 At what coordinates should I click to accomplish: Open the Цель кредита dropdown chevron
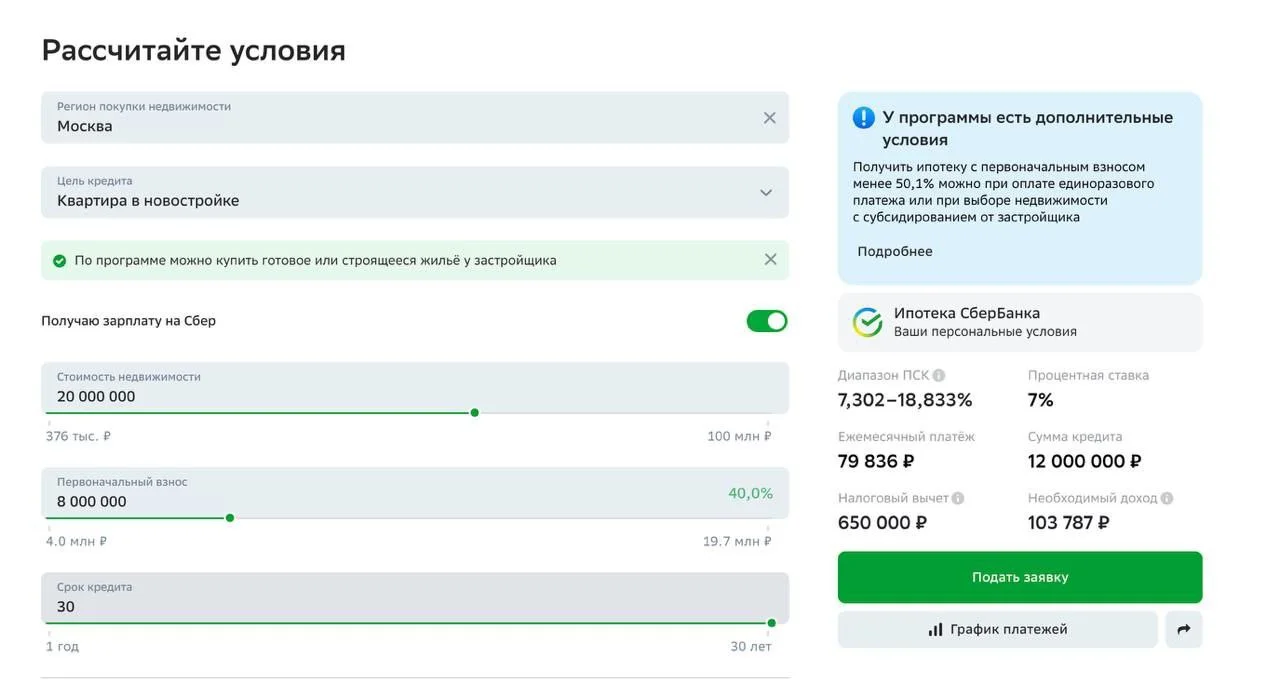(766, 192)
